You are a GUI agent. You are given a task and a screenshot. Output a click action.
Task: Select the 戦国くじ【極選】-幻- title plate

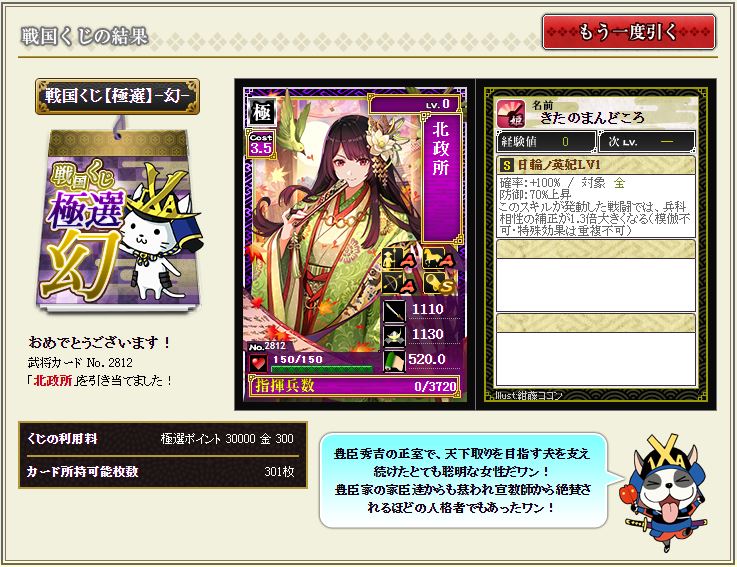coord(118,96)
